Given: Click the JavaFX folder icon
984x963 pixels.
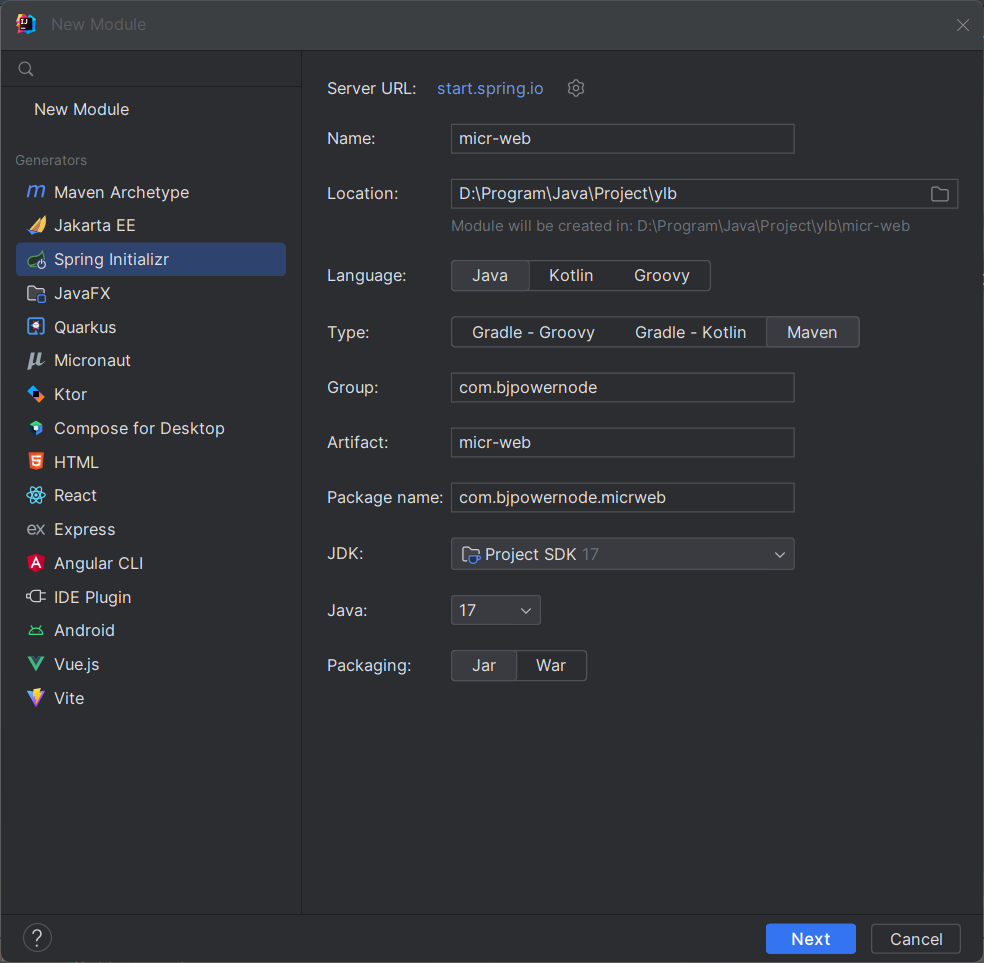Looking at the screenshot, I should [36, 293].
